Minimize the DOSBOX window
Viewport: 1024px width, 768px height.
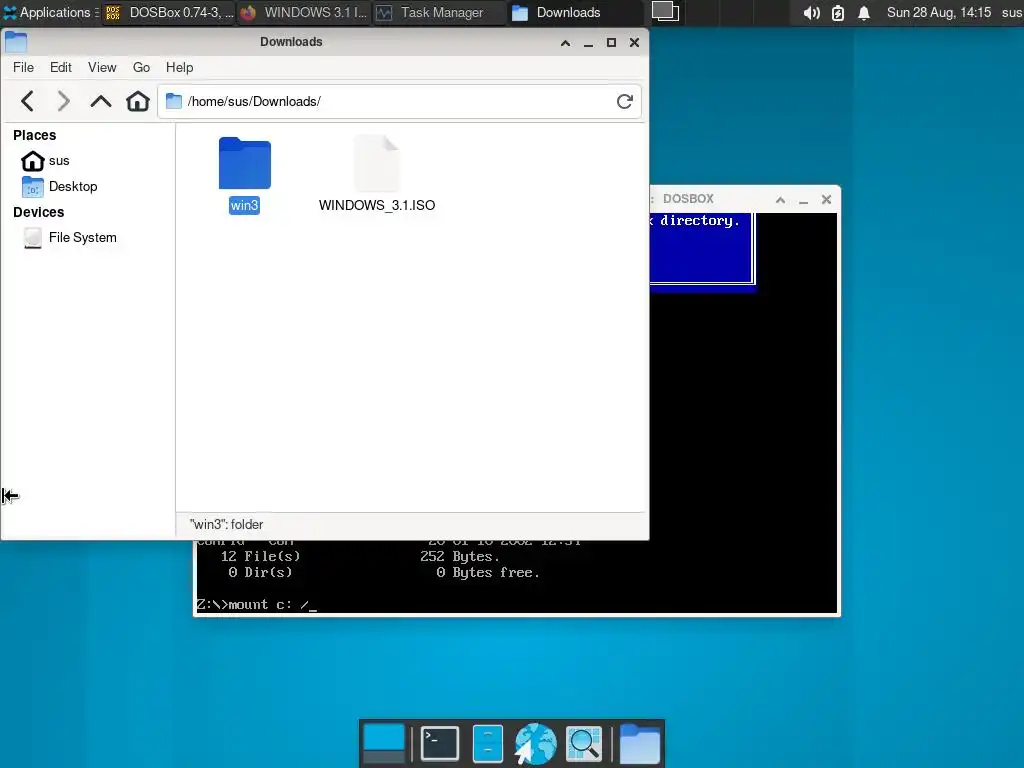coord(803,200)
